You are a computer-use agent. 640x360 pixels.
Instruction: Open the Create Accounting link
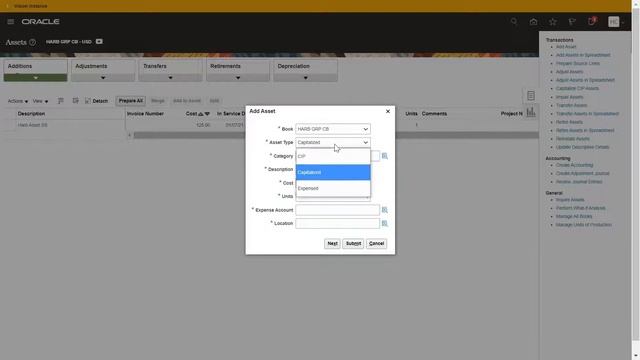[574, 165]
